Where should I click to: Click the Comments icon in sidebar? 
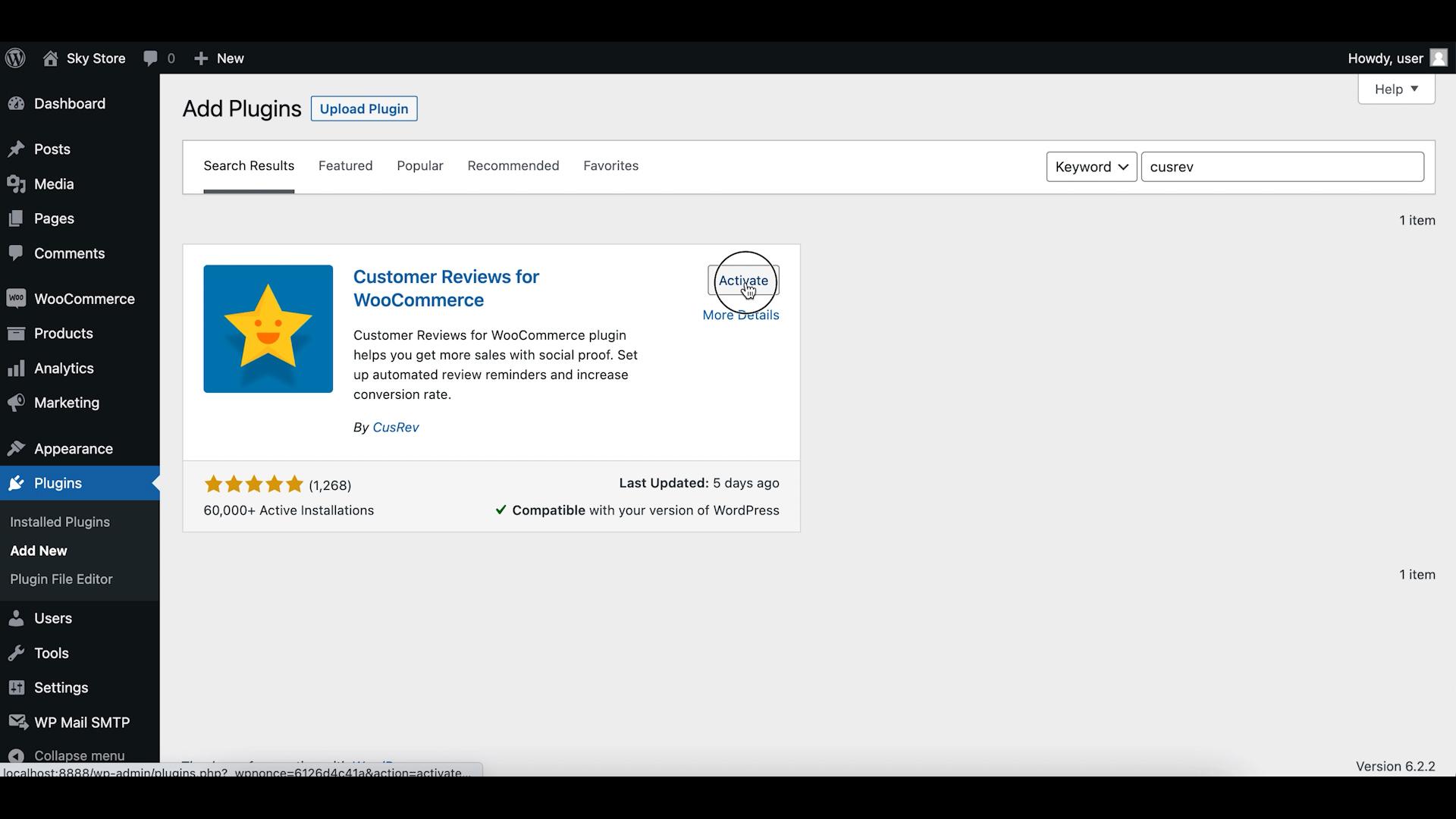[x=16, y=253]
